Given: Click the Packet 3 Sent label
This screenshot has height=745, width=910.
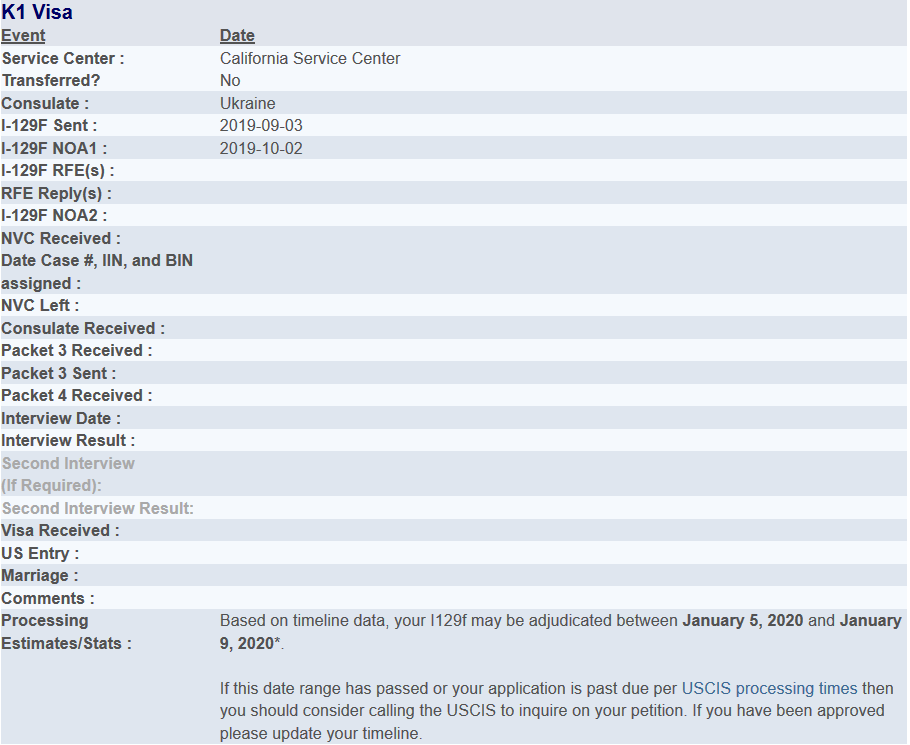Looking at the screenshot, I should pyautogui.click(x=59, y=373).
